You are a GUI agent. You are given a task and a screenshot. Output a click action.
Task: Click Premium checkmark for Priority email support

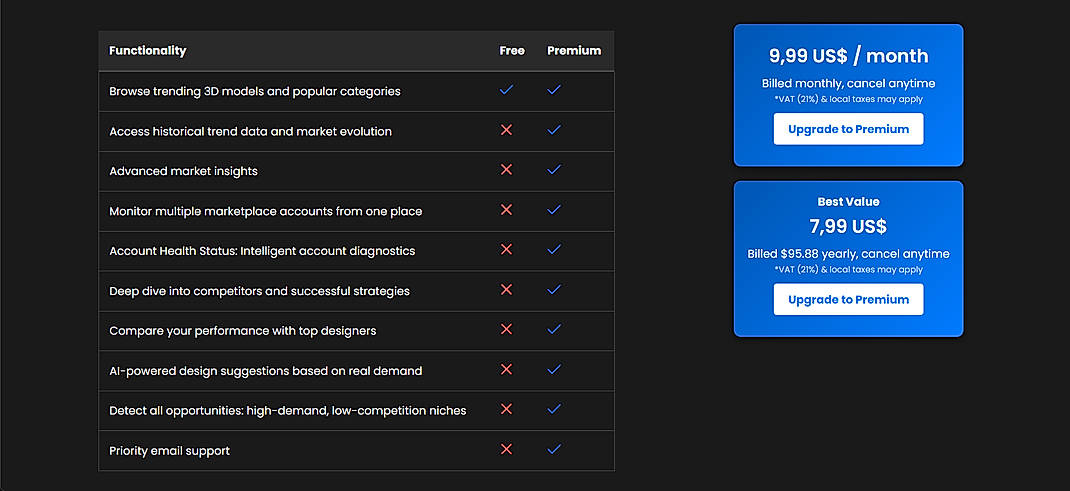pos(554,449)
